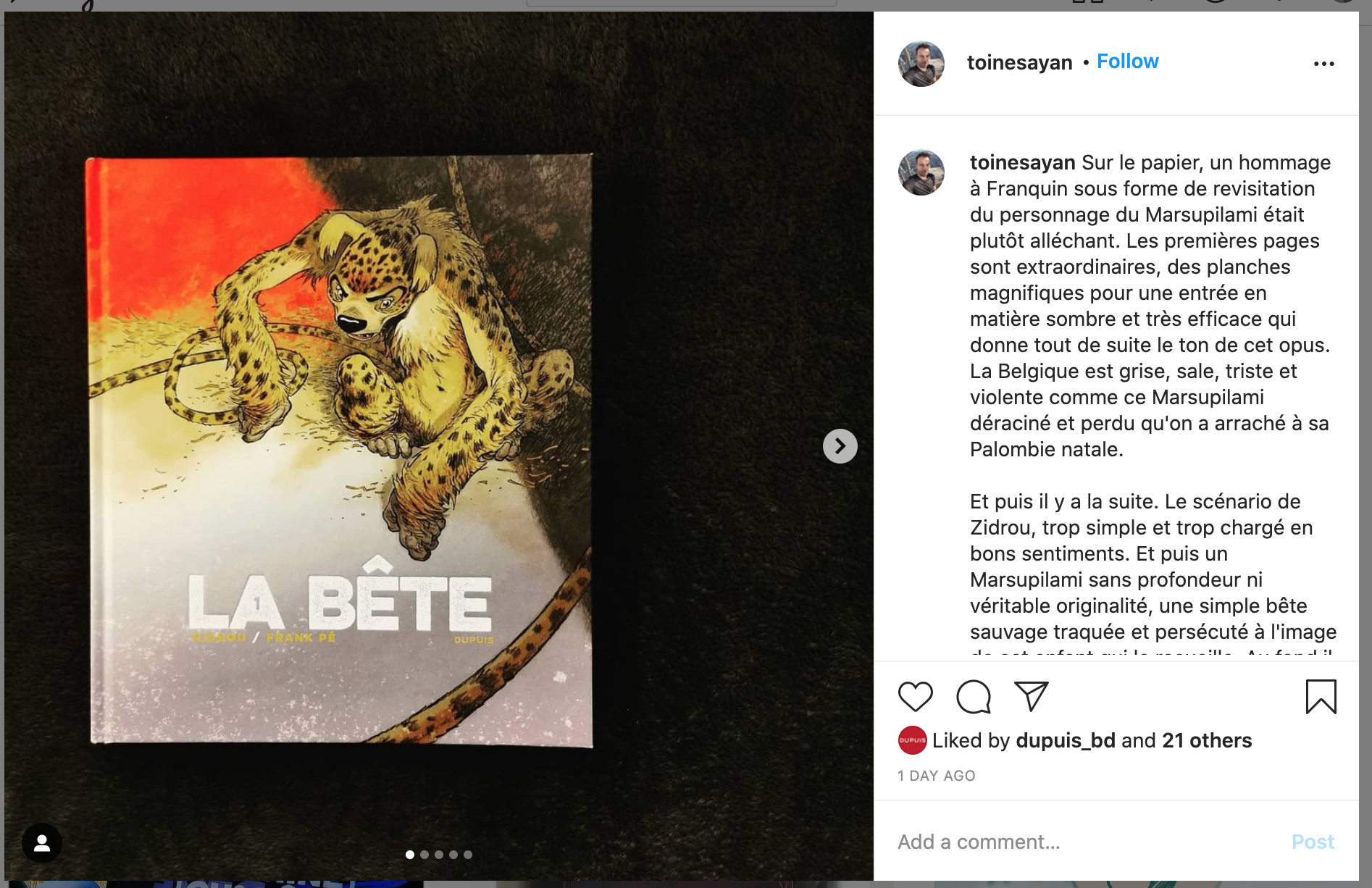Viewport: 1372px width, 888px height.
Task: Click the La Bête book cover photo
Action: pos(340,449)
